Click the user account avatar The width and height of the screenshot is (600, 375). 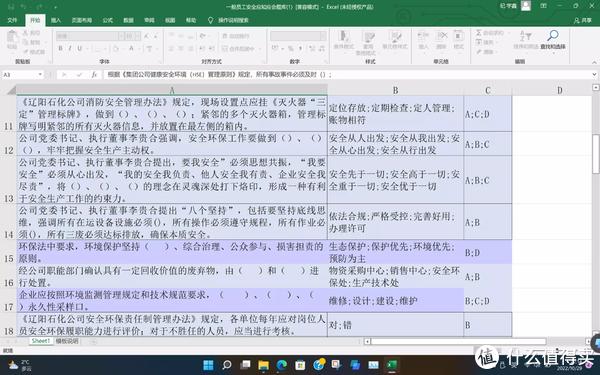tap(525, 6)
